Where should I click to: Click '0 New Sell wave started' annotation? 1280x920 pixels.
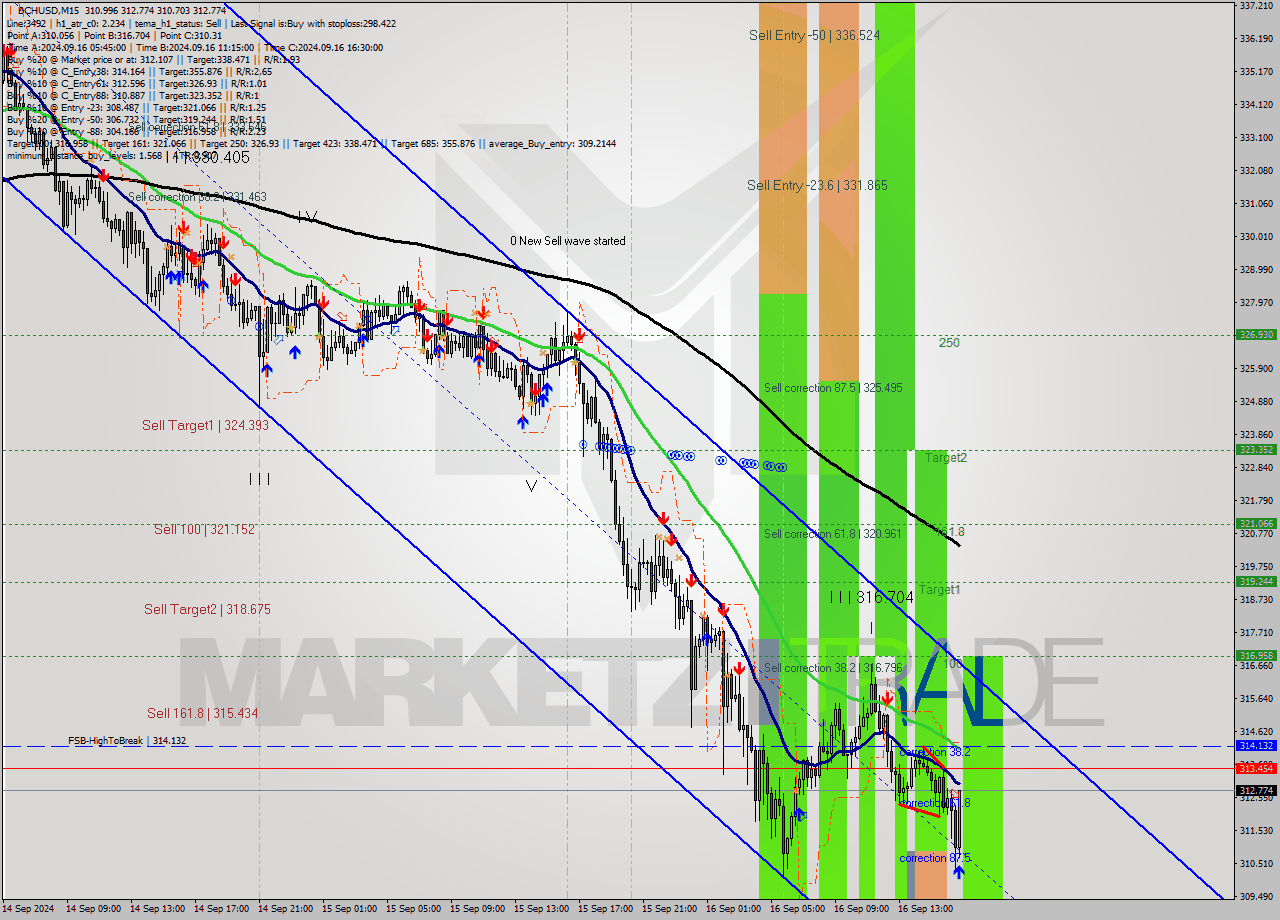568,241
